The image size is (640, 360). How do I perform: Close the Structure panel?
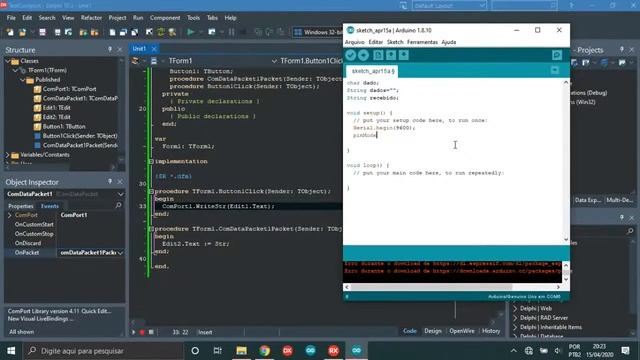point(120,49)
